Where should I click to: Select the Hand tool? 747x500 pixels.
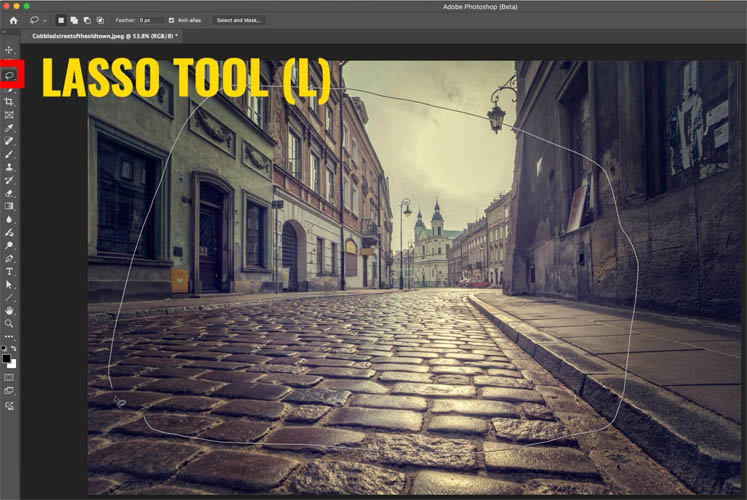(9, 310)
